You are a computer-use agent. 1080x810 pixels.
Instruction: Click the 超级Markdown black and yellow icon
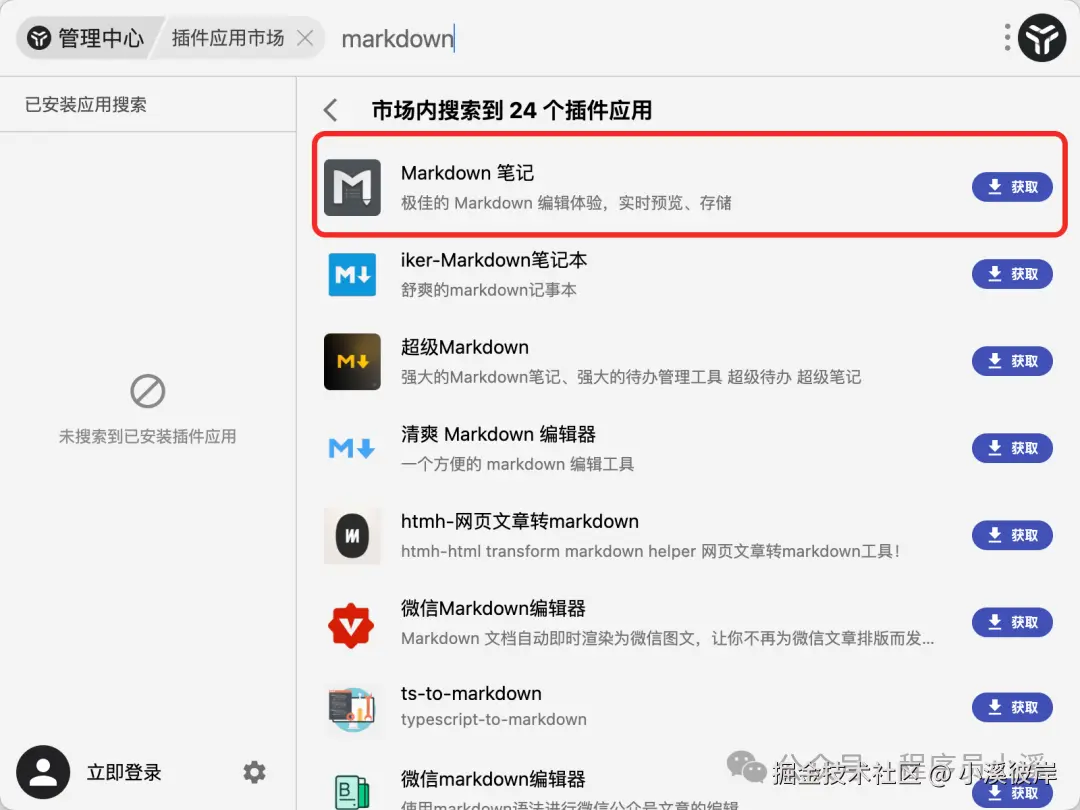click(352, 362)
